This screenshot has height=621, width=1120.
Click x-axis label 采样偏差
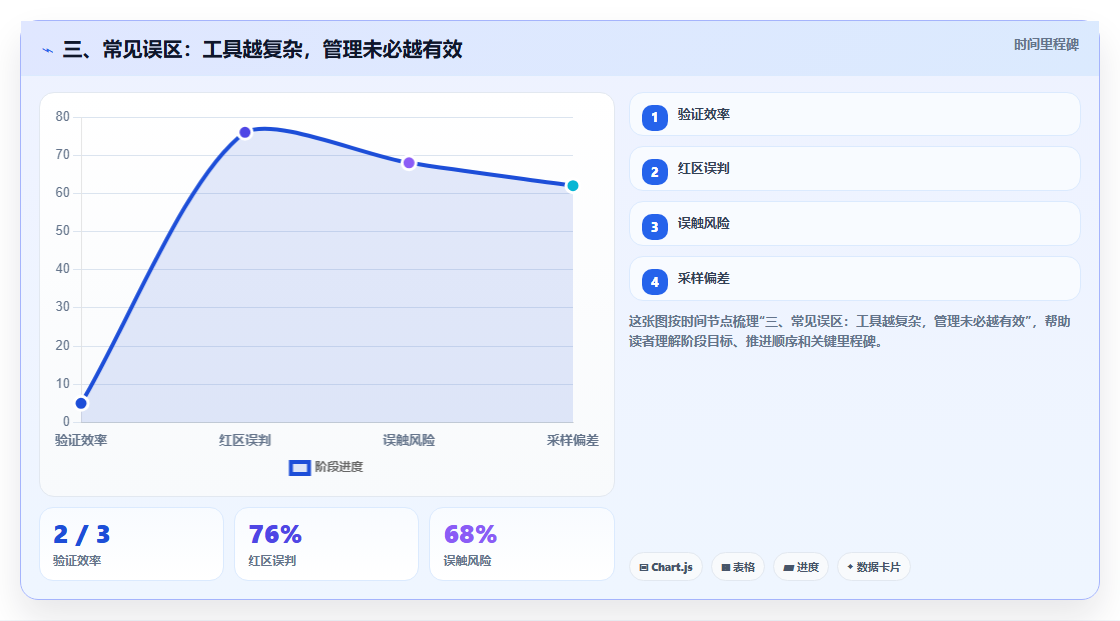[573, 440]
